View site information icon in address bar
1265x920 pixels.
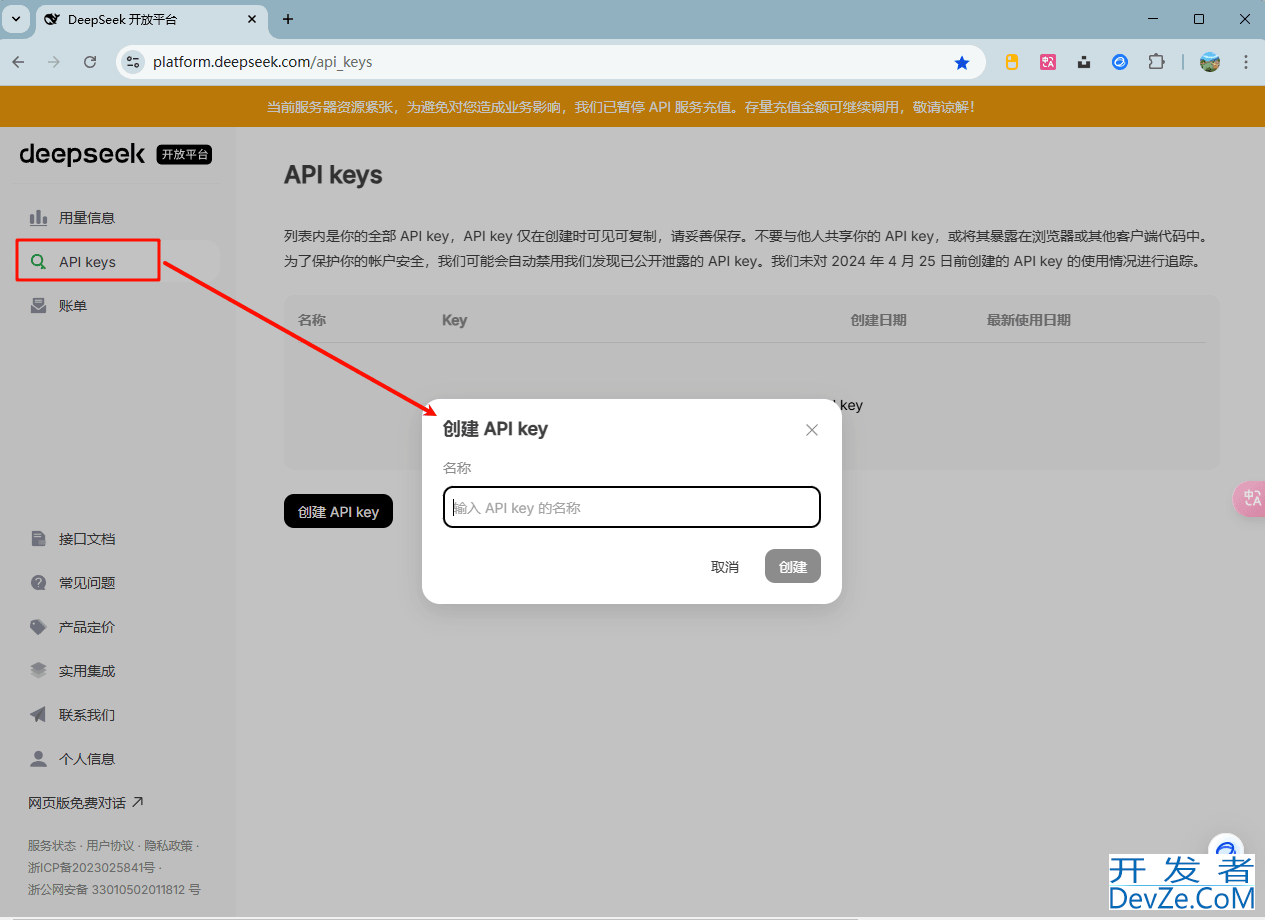pyautogui.click(x=133, y=62)
